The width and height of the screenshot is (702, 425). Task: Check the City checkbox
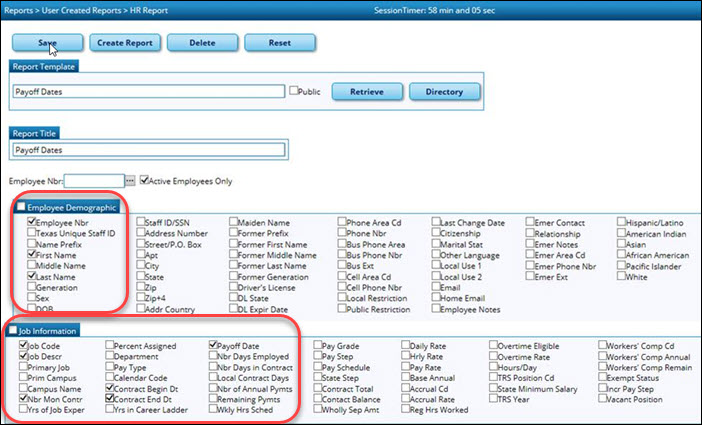(x=141, y=265)
